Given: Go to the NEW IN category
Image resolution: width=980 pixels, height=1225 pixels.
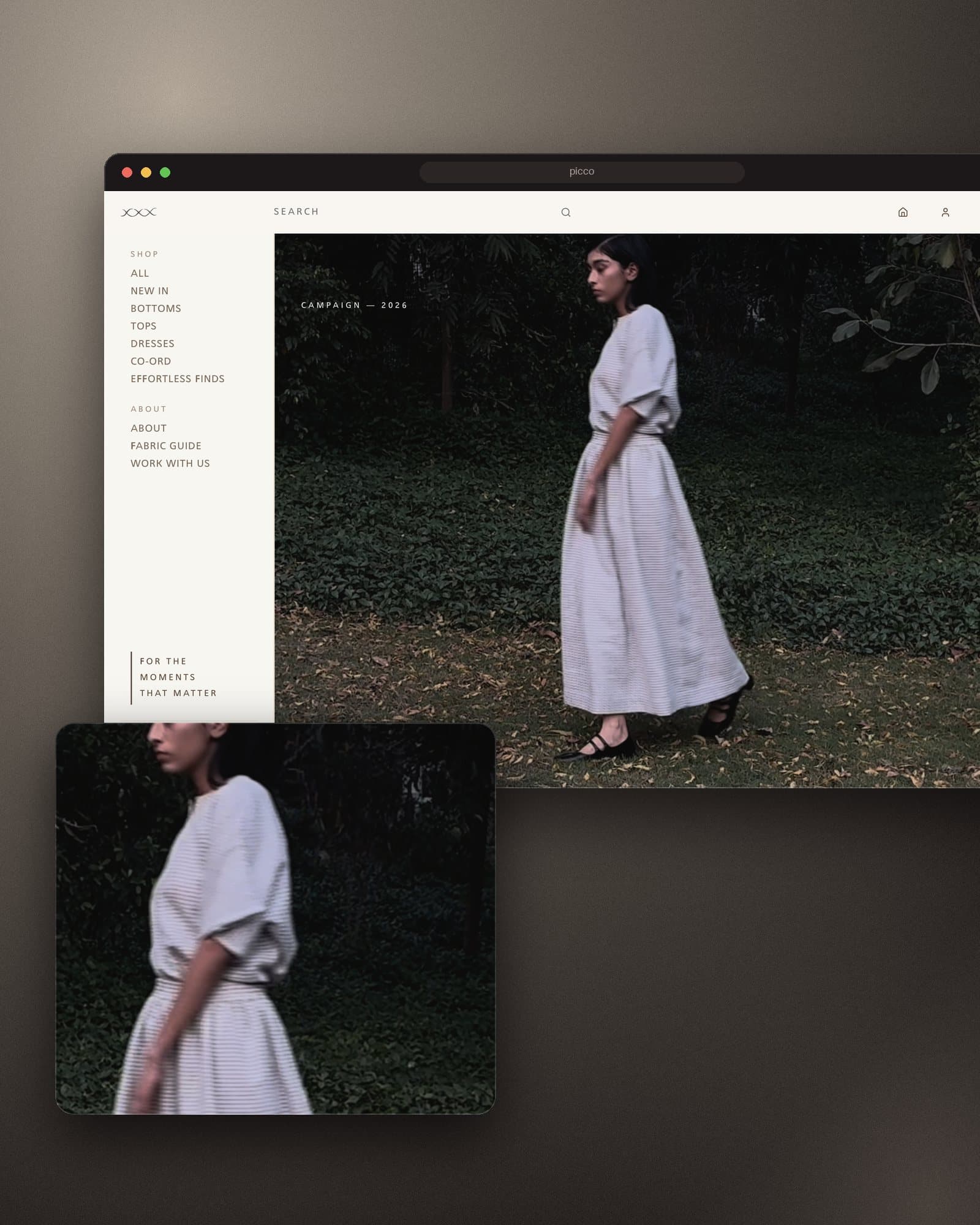Looking at the screenshot, I should pyautogui.click(x=149, y=291).
